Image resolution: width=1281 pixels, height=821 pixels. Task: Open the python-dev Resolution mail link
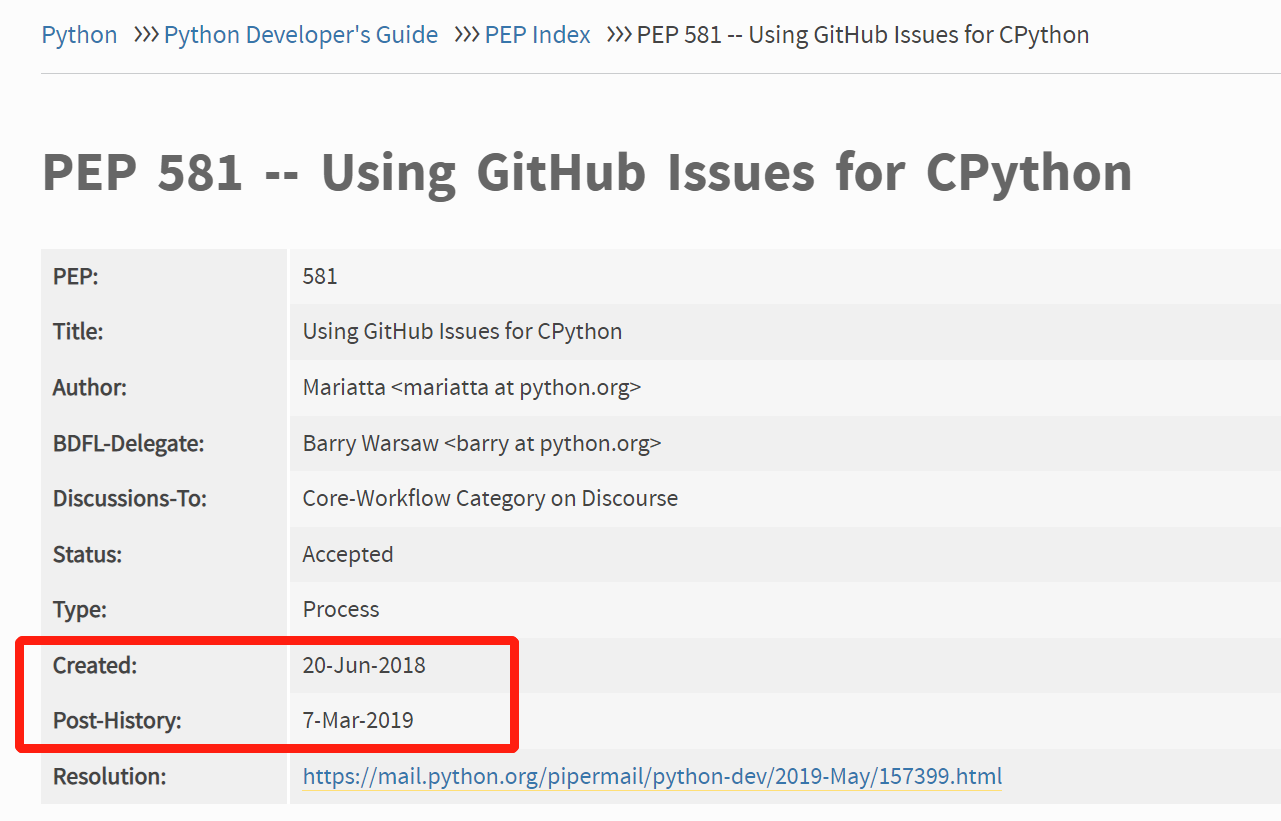[652, 776]
